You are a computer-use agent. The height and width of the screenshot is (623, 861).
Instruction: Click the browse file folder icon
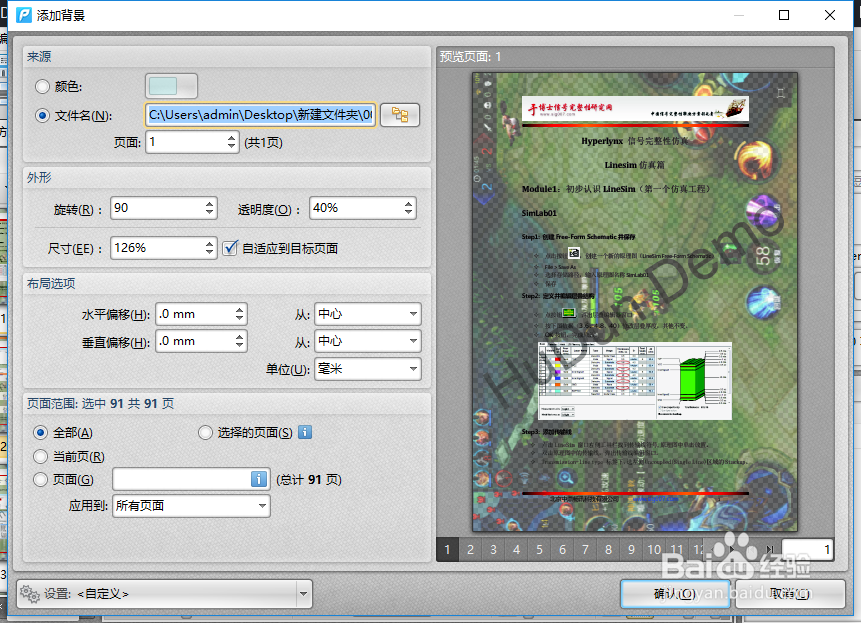click(x=400, y=115)
